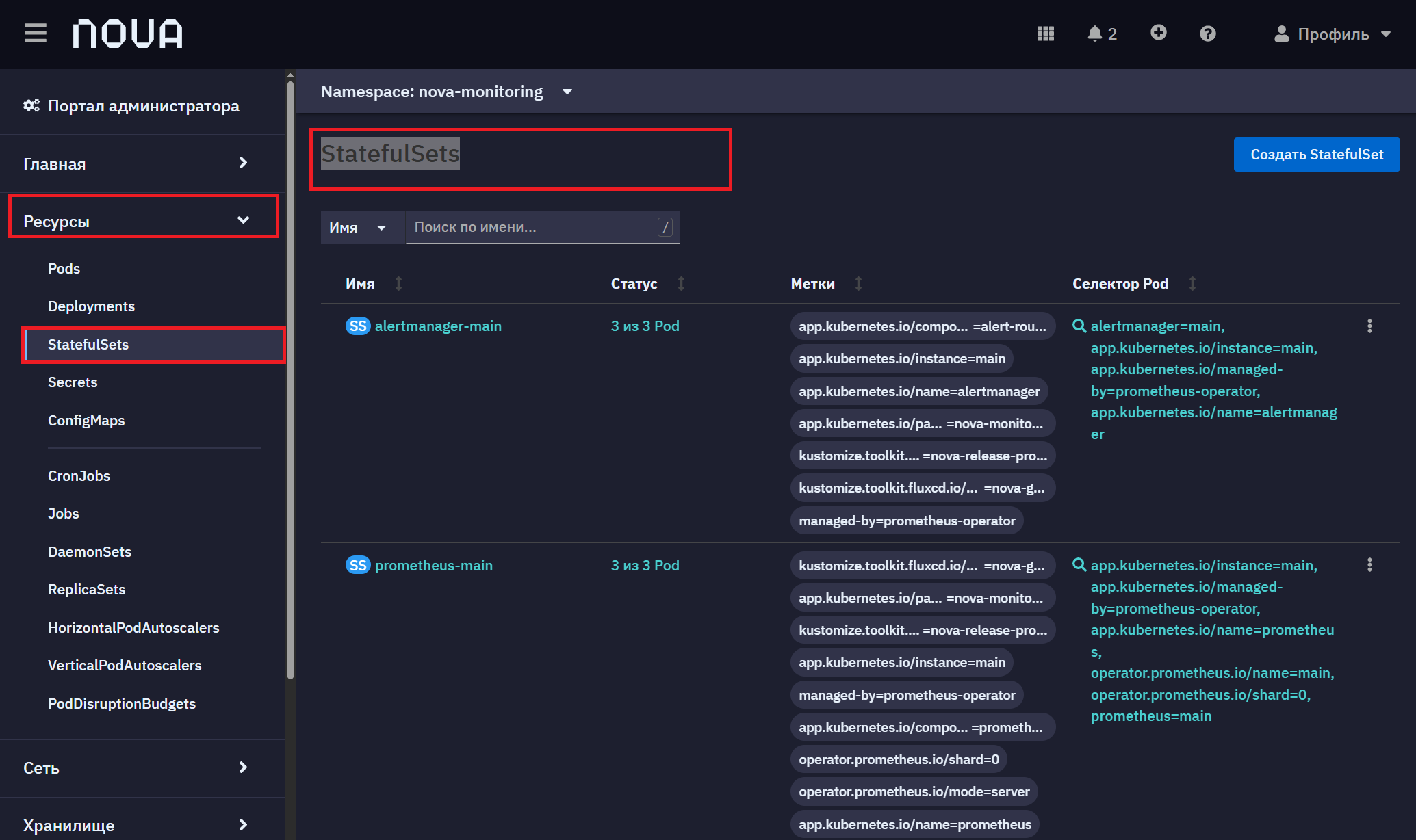Click the SS badge for prometheus-main
This screenshot has height=840, width=1416.
358,566
